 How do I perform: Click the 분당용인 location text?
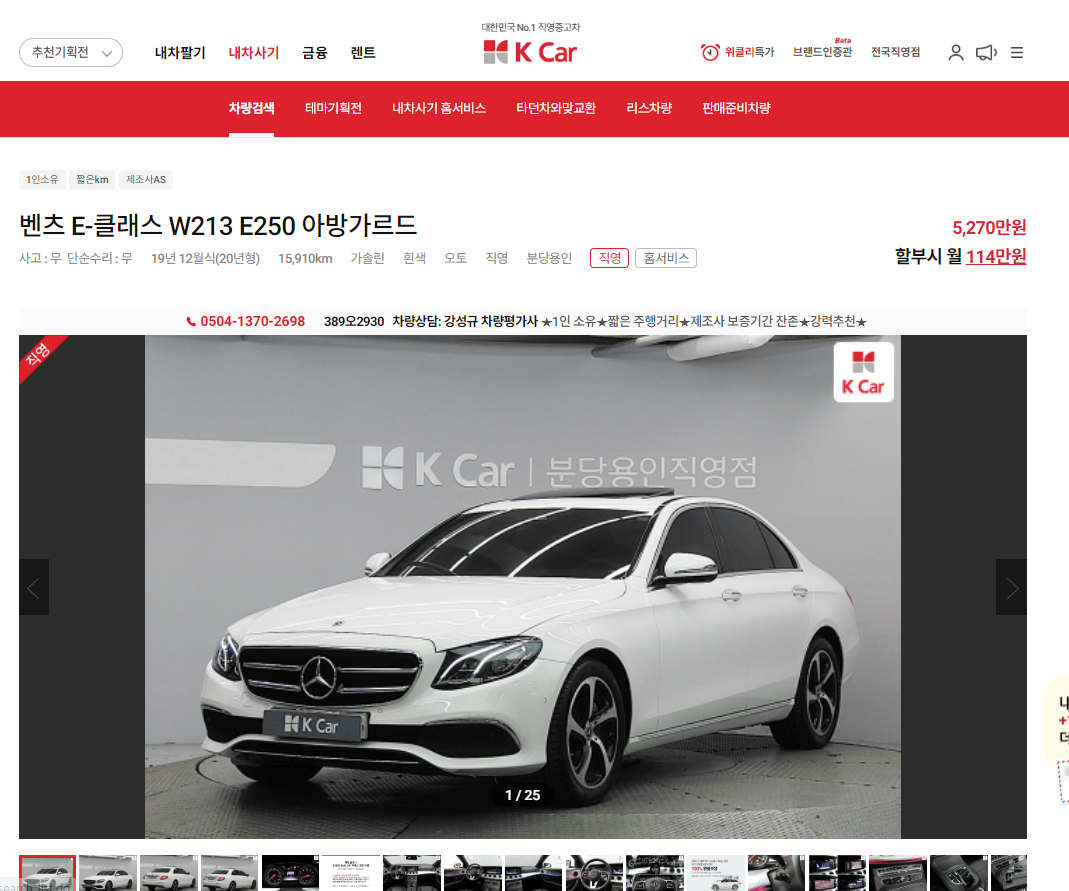click(x=549, y=258)
